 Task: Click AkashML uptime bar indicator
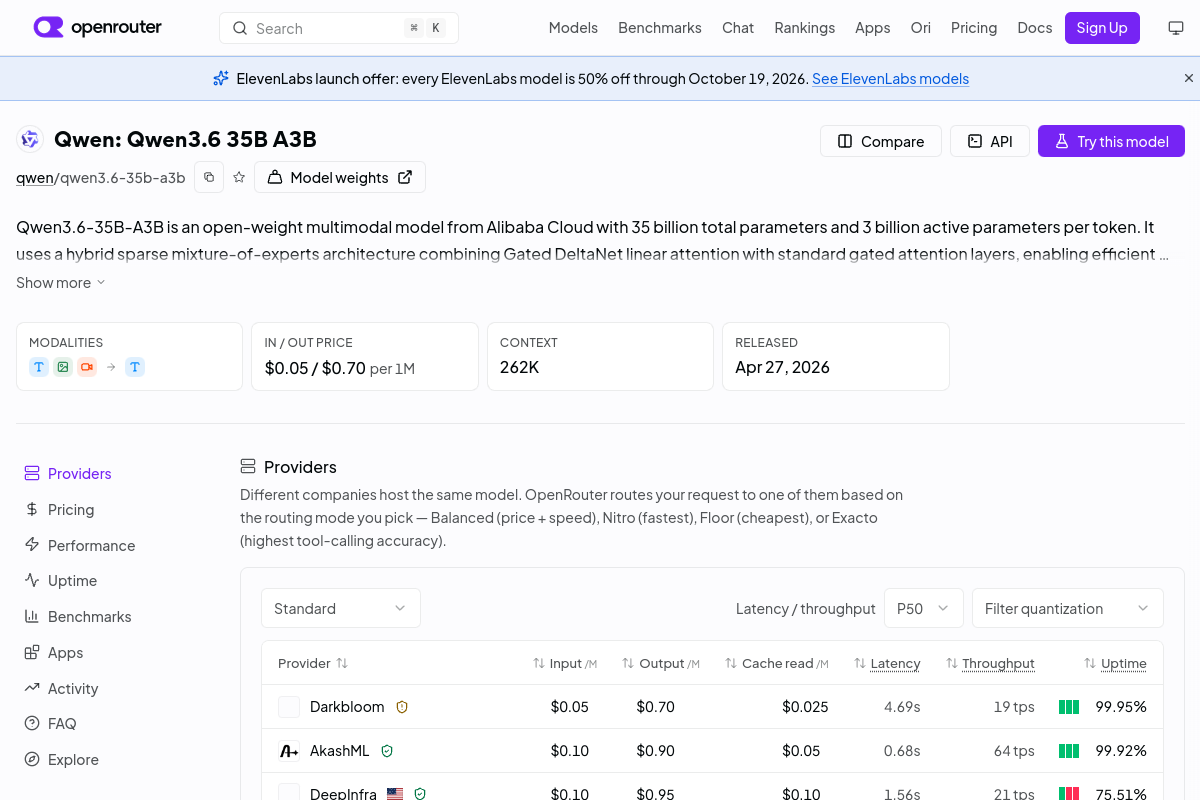coord(1069,750)
